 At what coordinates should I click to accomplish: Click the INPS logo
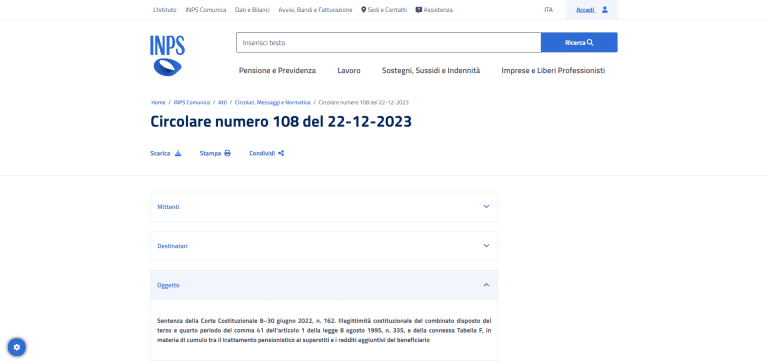pos(168,55)
